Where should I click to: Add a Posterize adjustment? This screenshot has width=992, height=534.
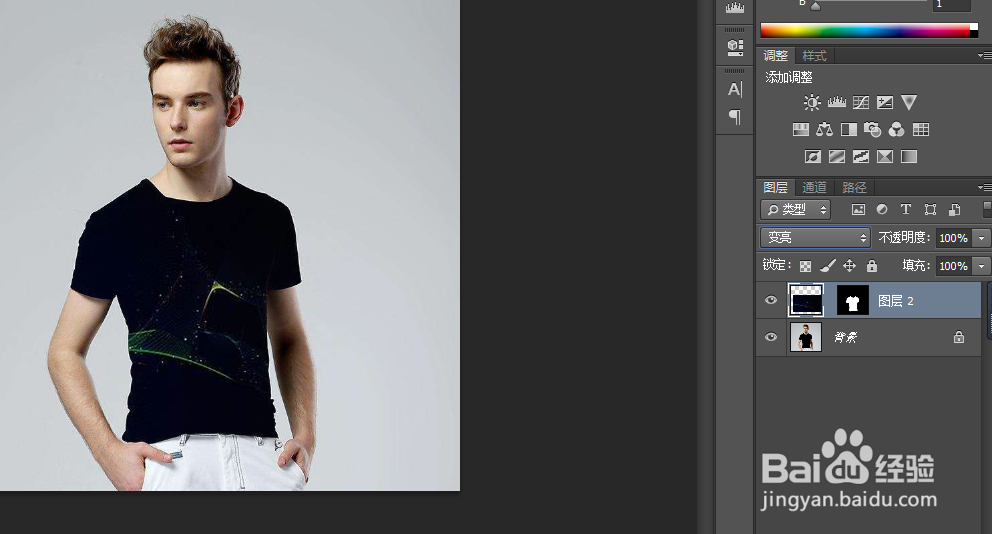click(836, 156)
